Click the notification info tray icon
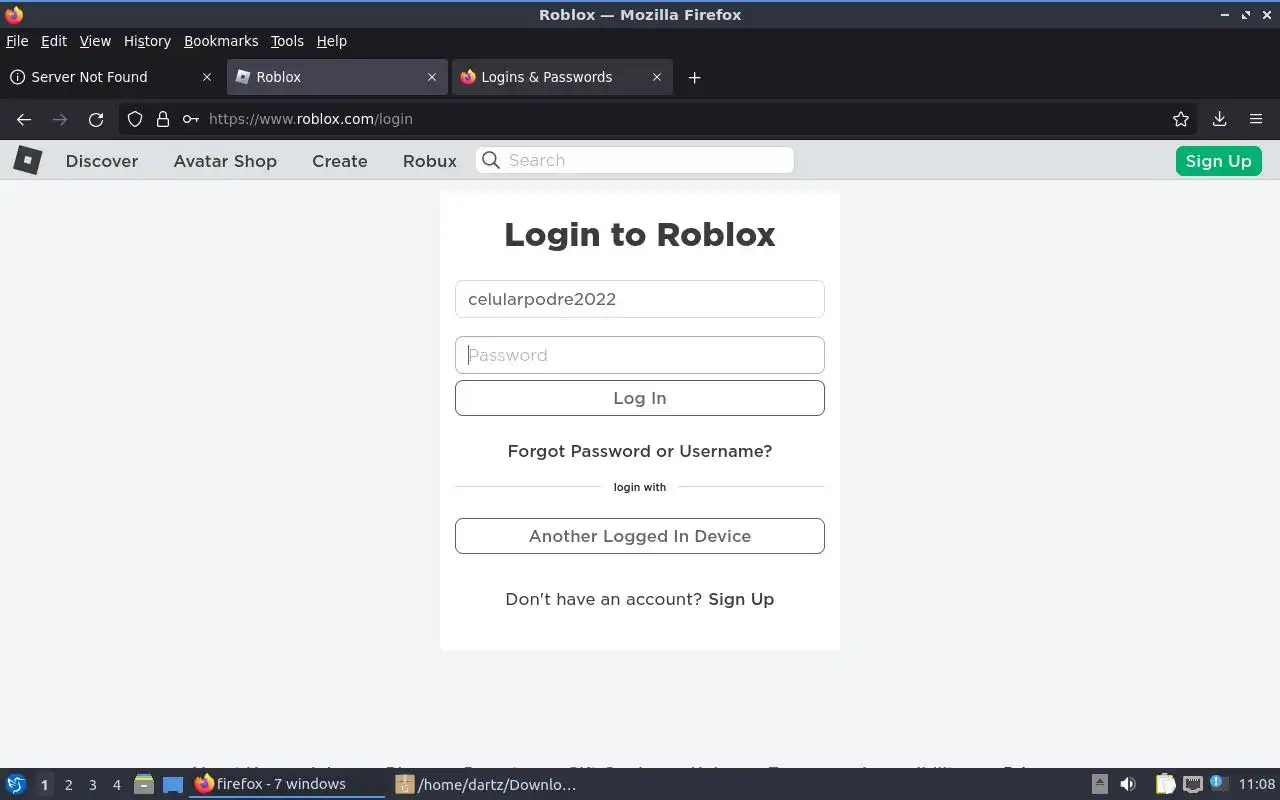 click(x=1218, y=783)
